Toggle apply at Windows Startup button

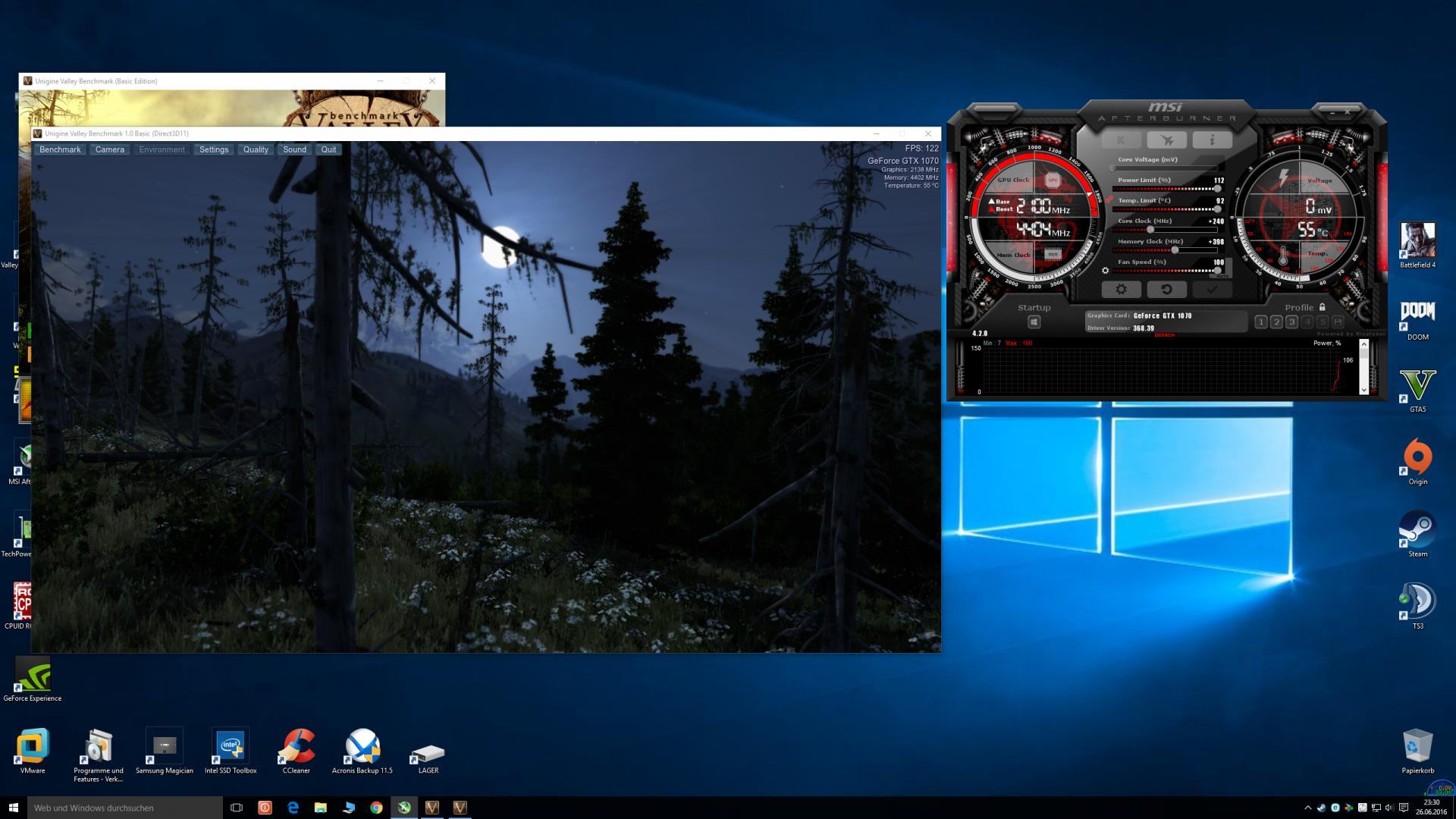pyautogui.click(x=1034, y=322)
